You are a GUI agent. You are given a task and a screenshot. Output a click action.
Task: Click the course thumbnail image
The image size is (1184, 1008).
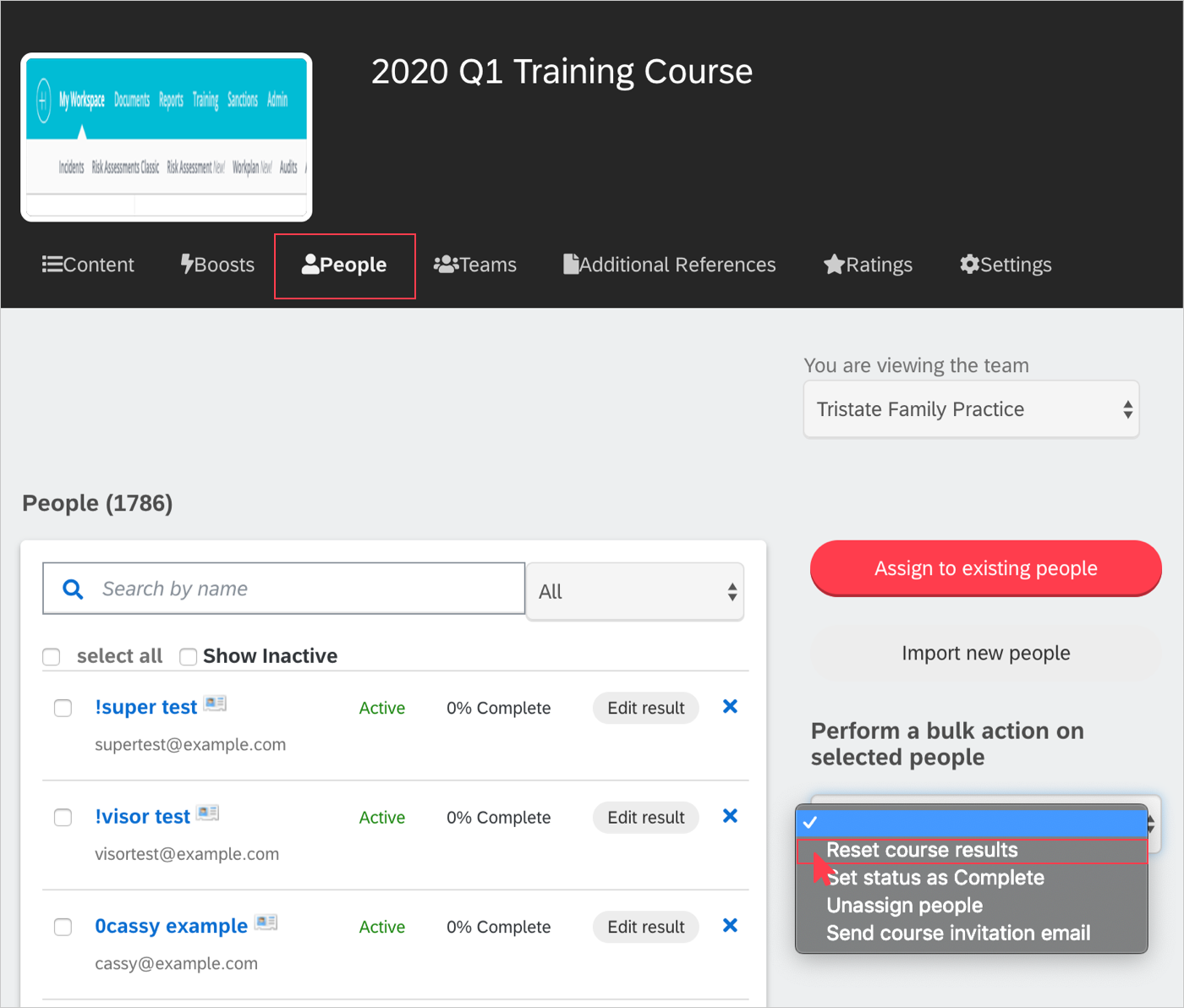(x=167, y=137)
